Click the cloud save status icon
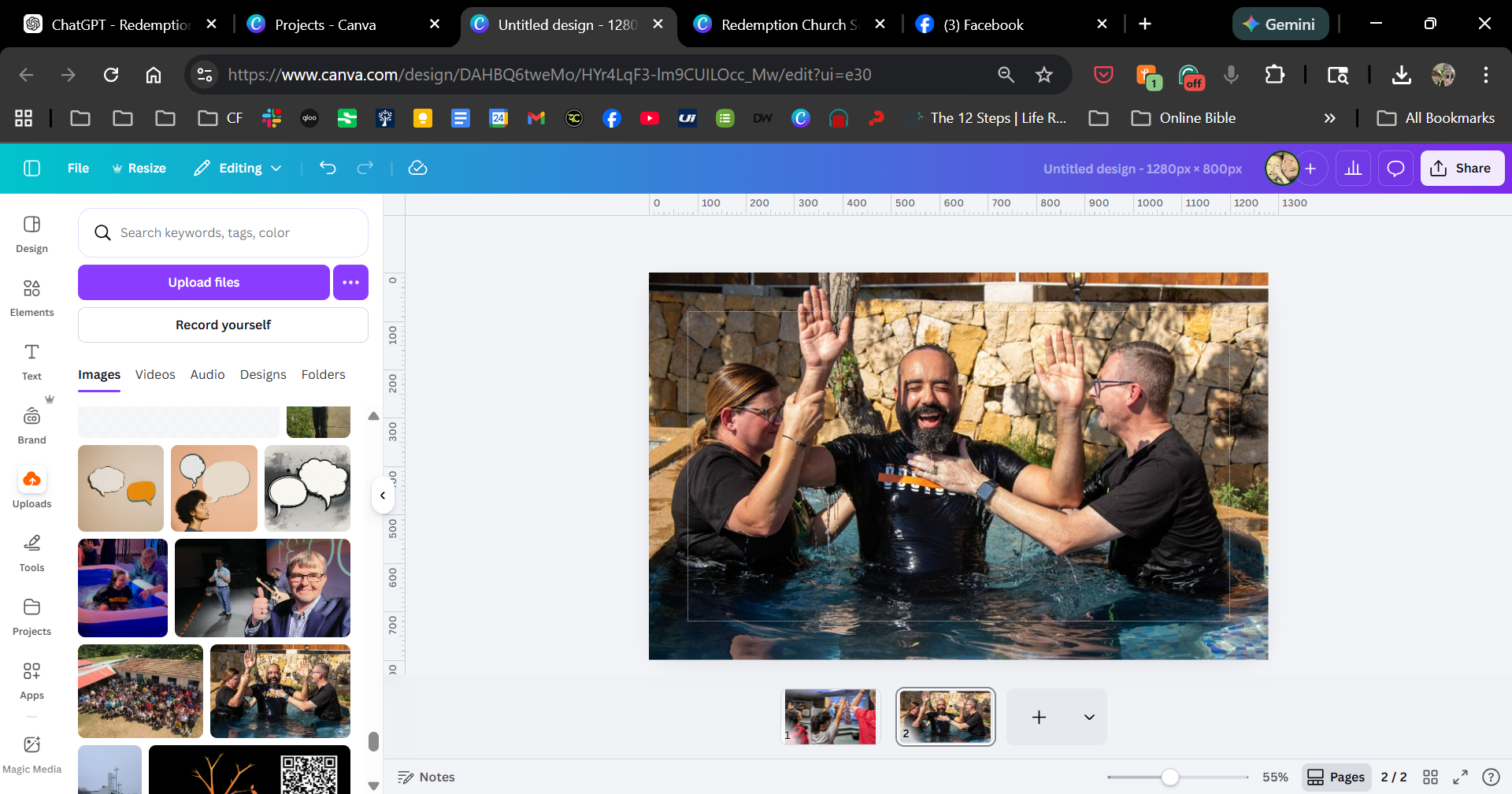Image resolution: width=1512 pixels, height=794 pixels. click(417, 168)
